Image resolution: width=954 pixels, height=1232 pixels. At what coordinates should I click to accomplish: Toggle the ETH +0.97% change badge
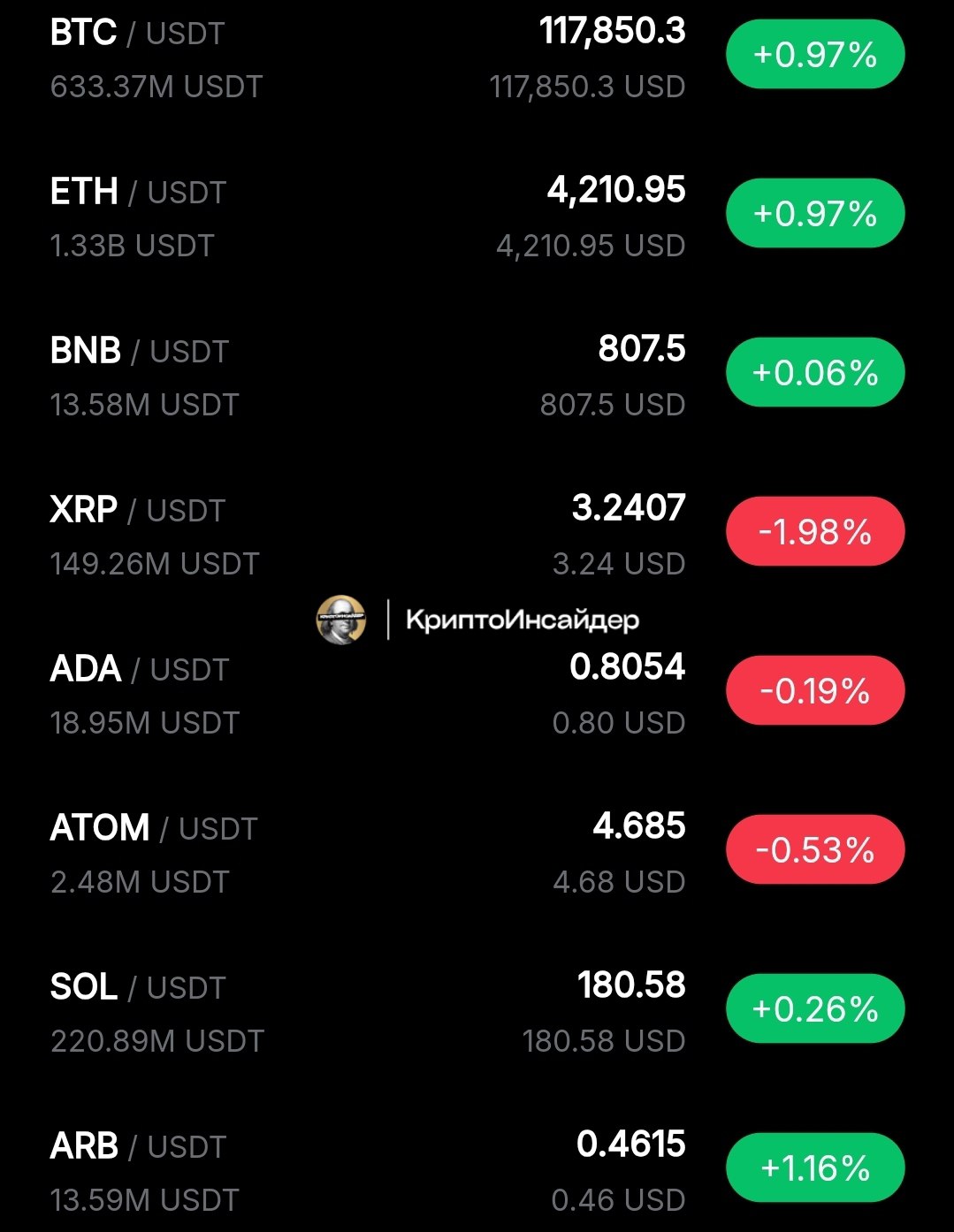[x=815, y=214]
